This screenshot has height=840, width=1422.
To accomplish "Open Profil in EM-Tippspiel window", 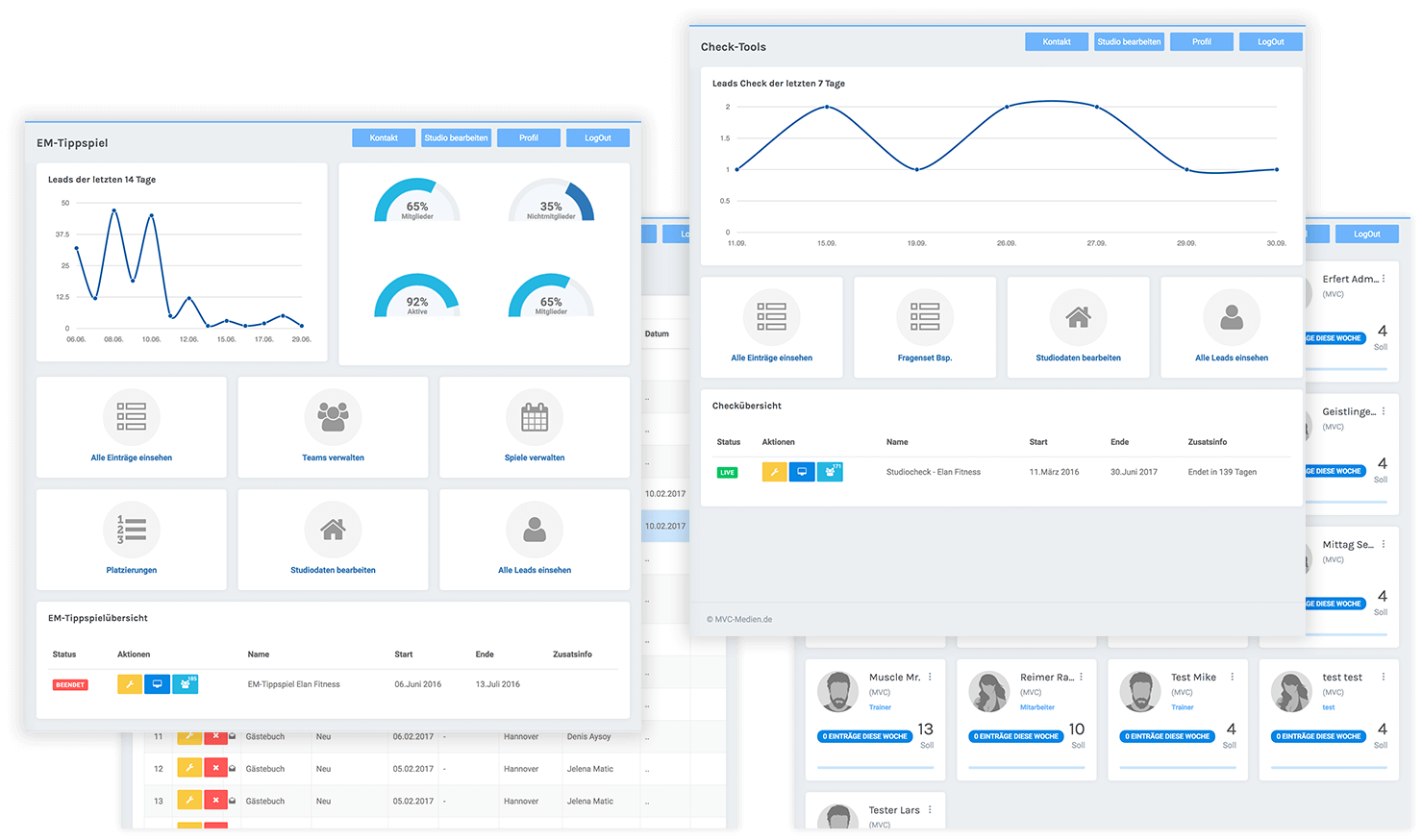I will pos(529,137).
